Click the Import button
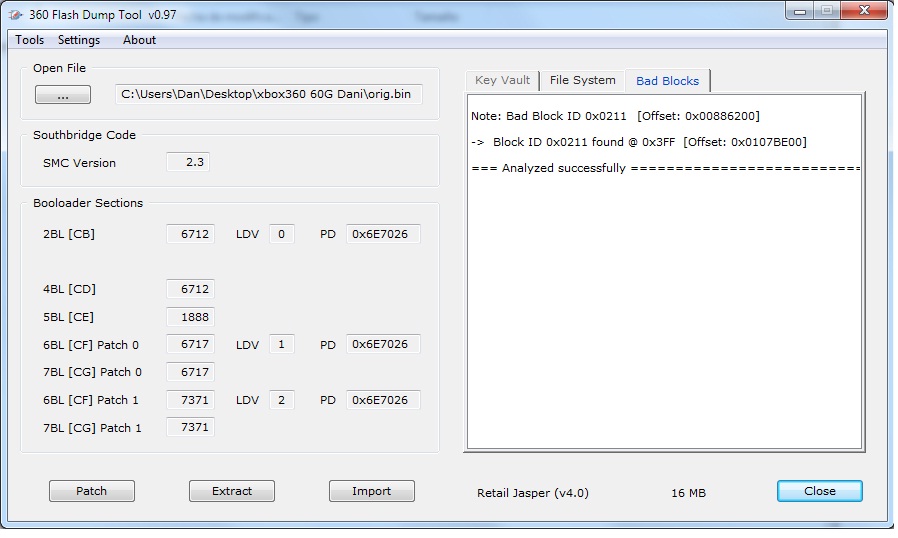898x538 pixels. click(372, 491)
